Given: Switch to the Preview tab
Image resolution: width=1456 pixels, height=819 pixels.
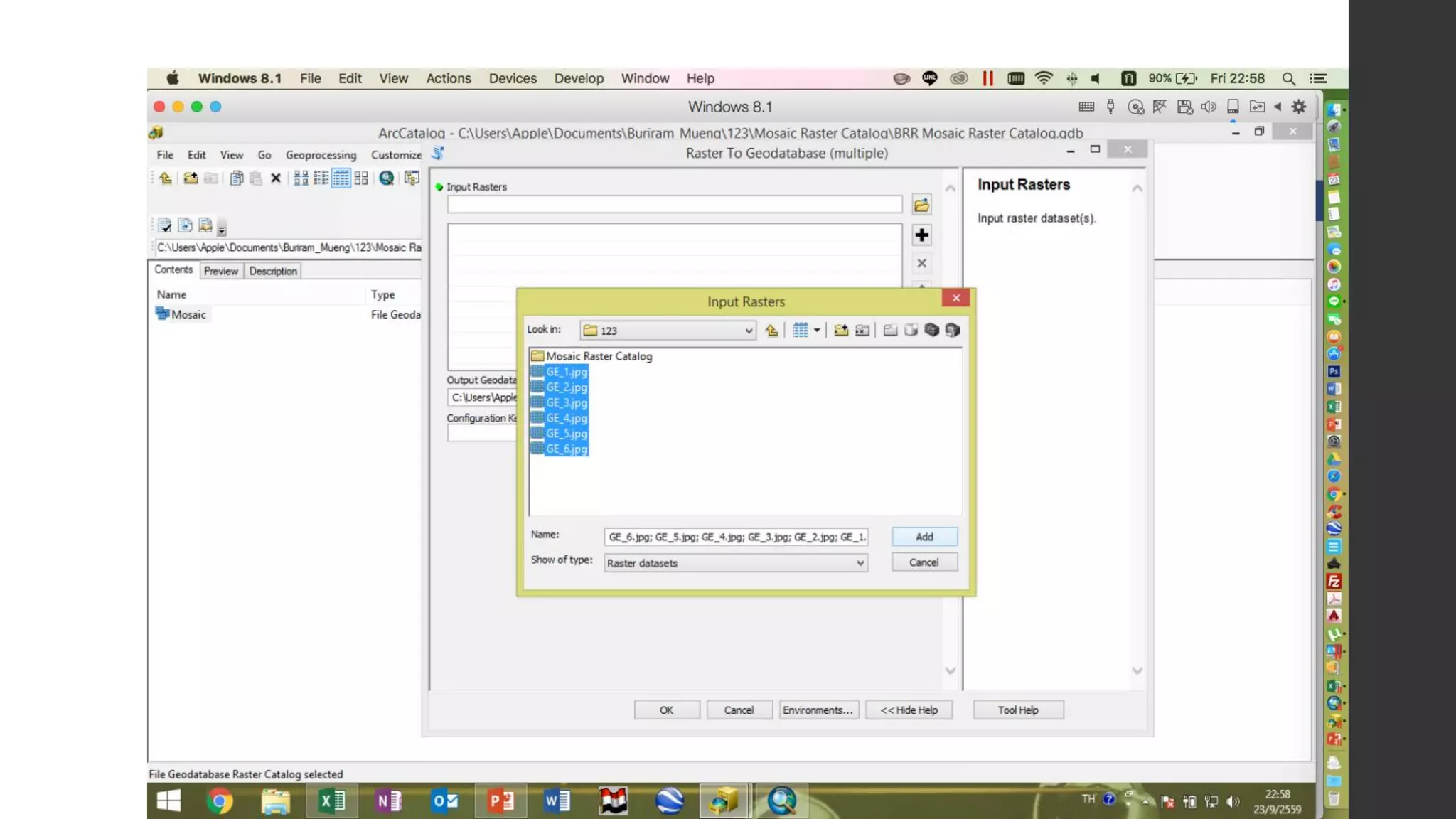Looking at the screenshot, I should pyautogui.click(x=220, y=271).
